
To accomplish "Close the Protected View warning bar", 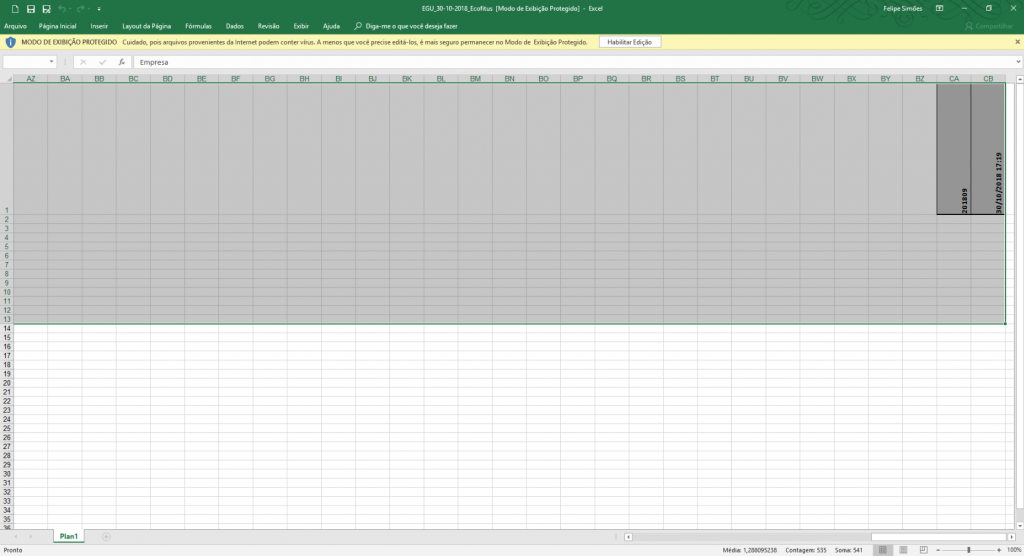I will [1017, 42].
